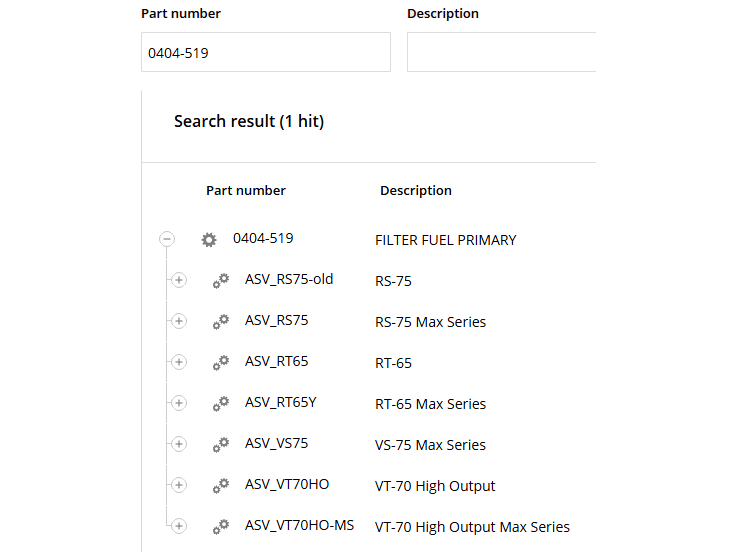Screen dimensions: 741x556
Task: Click the assembly icon beside ASV_RT65Y
Action: tap(221, 404)
